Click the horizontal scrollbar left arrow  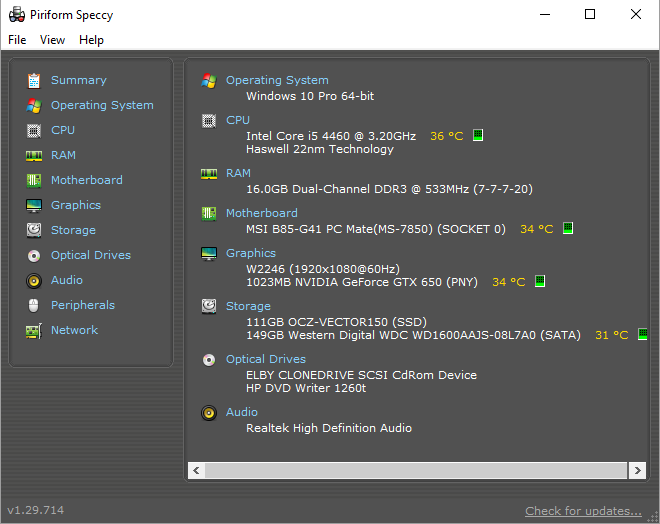pos(196,470)
